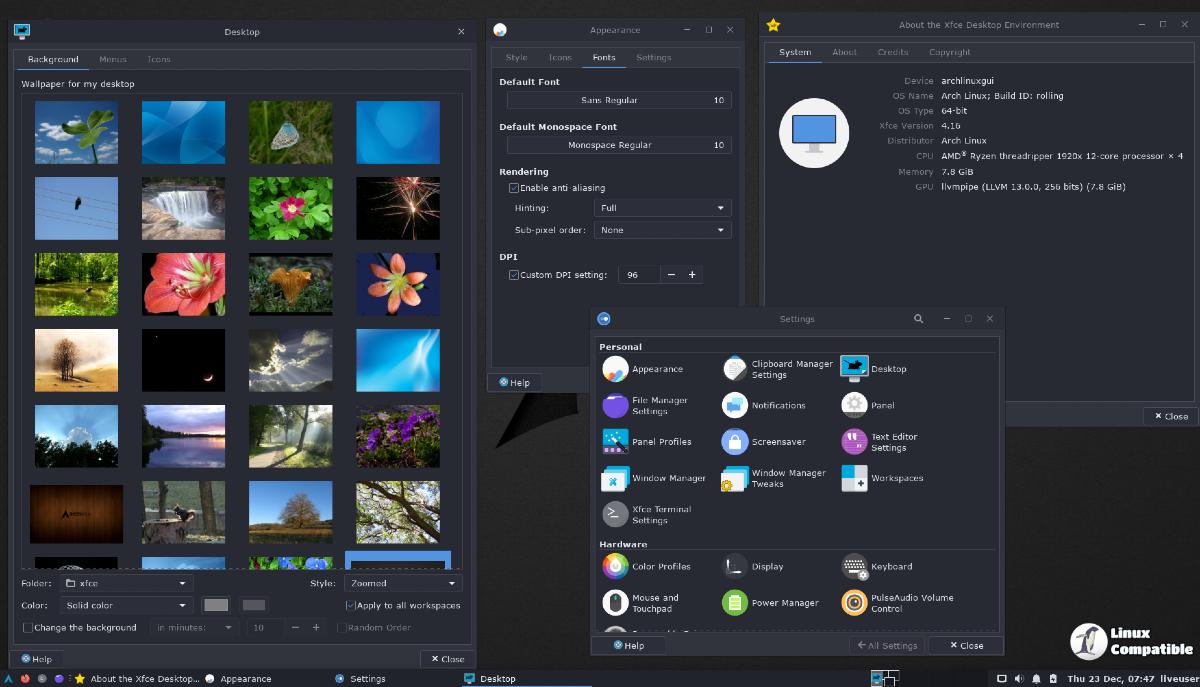This screenshot has height=687, width=1200.
Task: Open the Screensaver settings icon
Action: (735, 442)
